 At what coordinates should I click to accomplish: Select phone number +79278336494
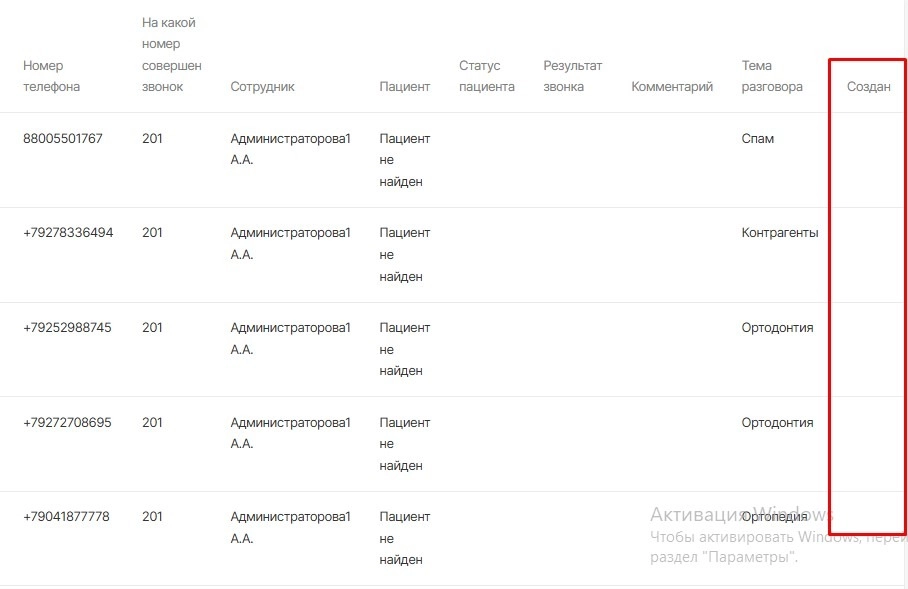pyautogui.click(x=68, y=233)
